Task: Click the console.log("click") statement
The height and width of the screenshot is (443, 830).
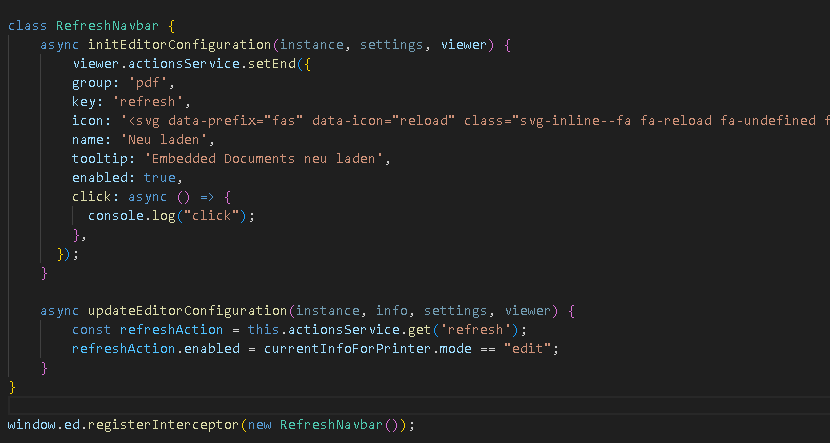Action: (x=172, y=216)
